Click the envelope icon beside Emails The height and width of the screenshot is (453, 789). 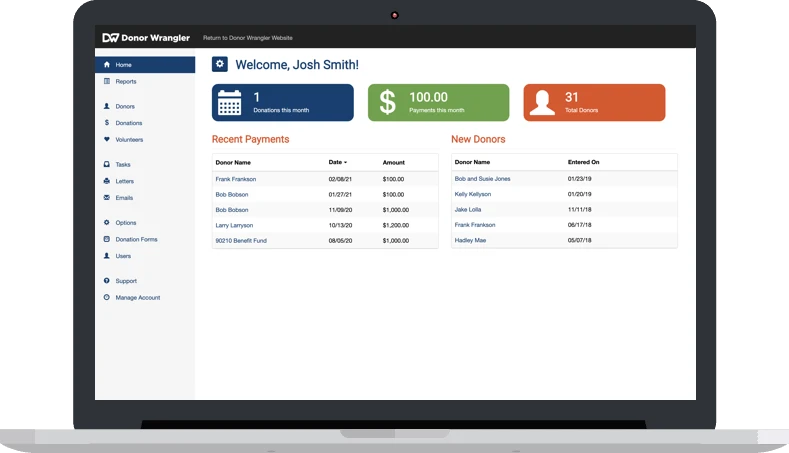[107, 198]
